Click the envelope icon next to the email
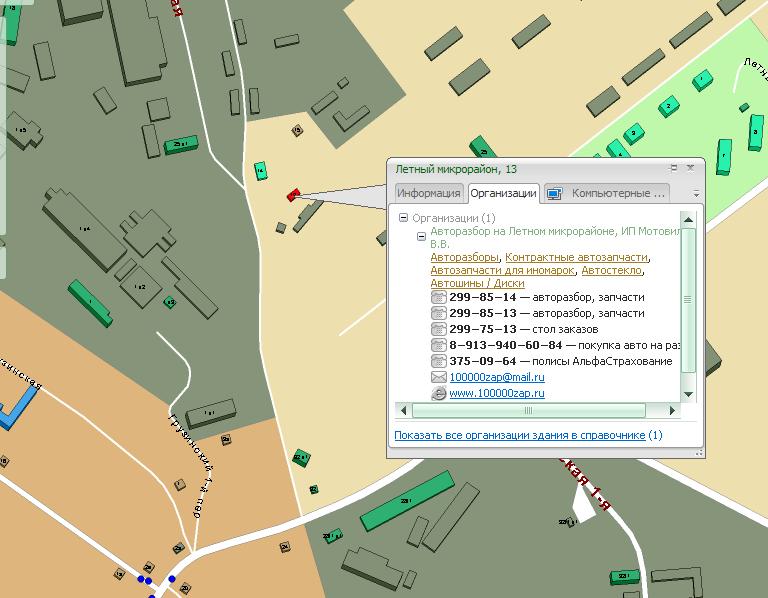The image size is (768, 598). coord(438,377)
